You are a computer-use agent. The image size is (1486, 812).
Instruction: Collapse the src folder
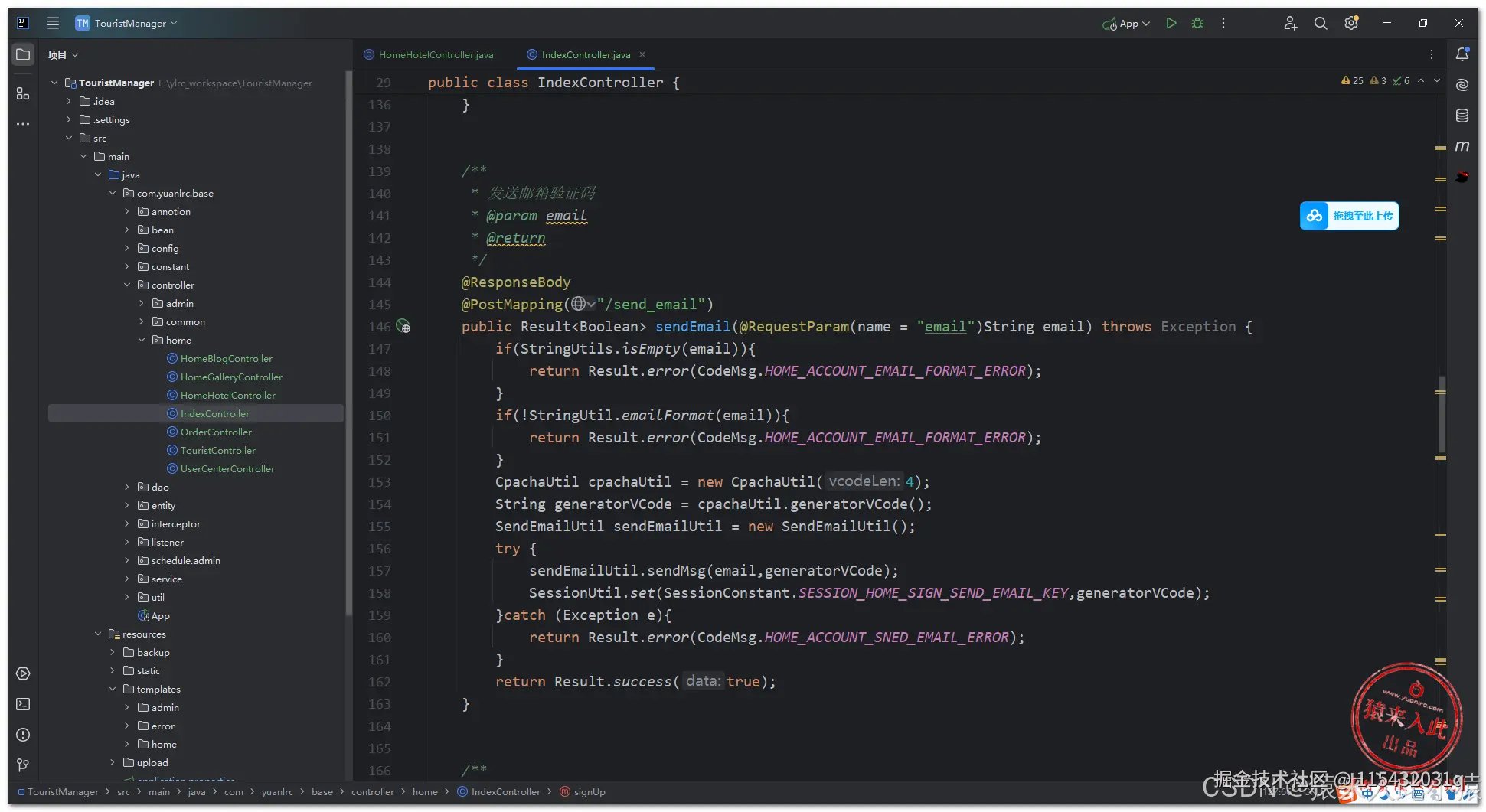[69, 138]
